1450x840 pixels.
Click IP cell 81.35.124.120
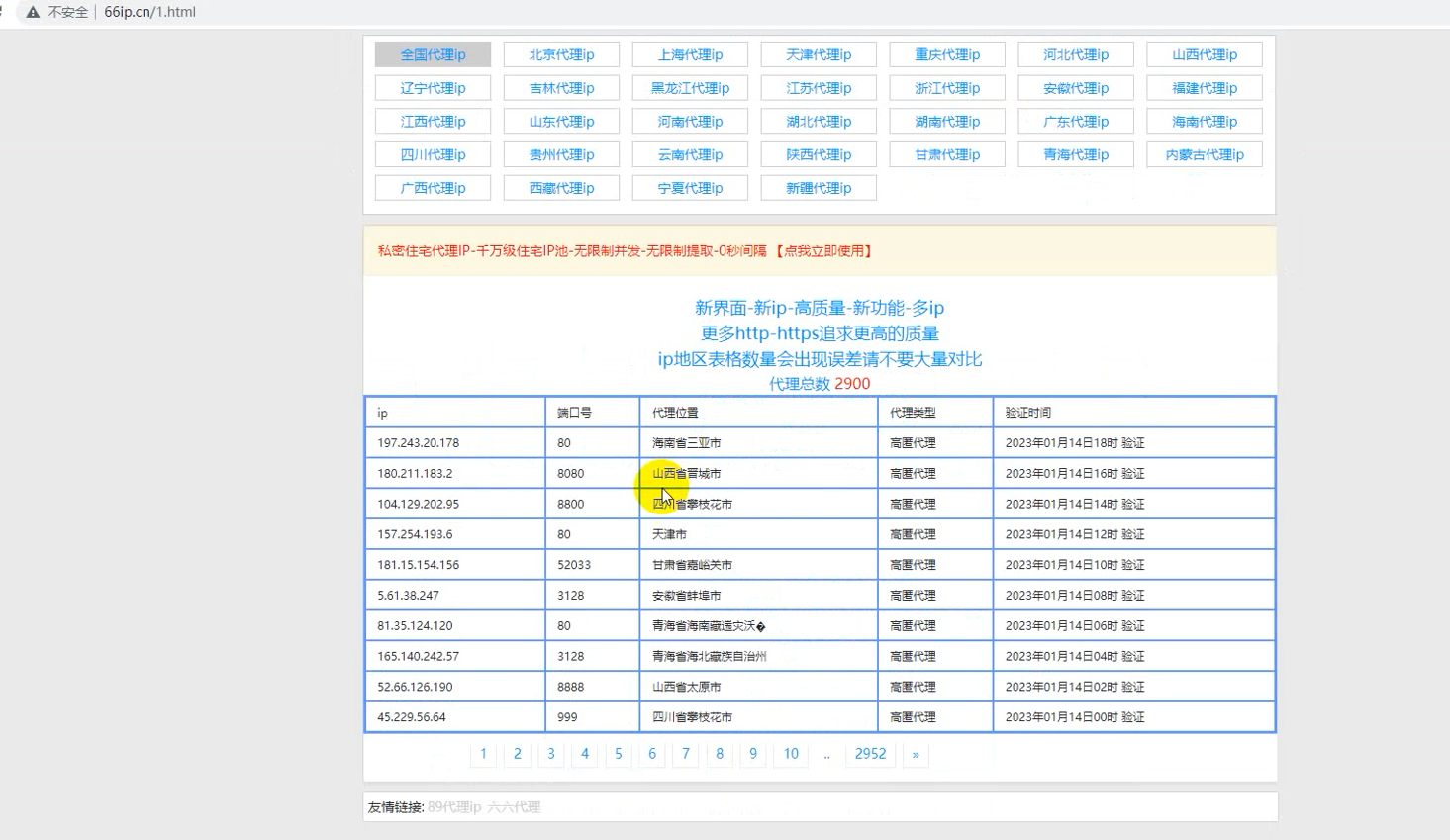tap(455, 625)
